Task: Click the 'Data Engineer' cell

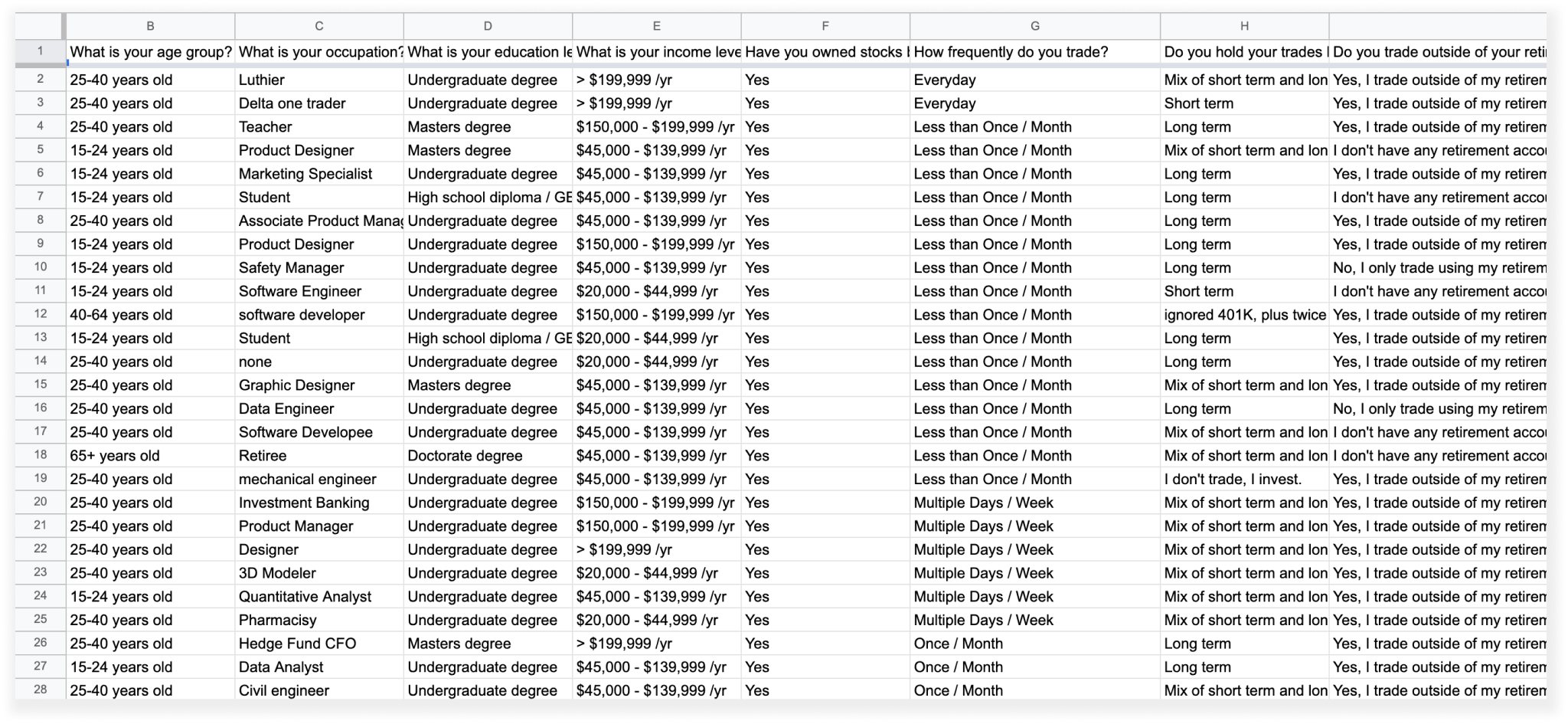Action: (x=319, y=409)
